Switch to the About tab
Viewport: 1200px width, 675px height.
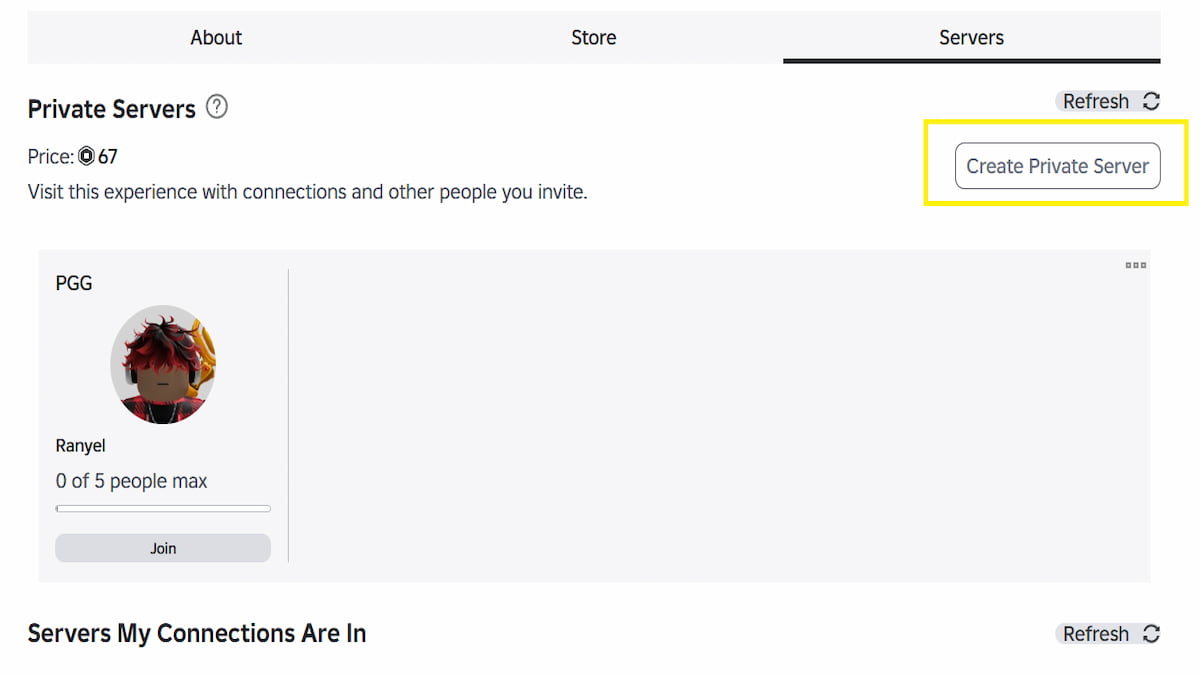pos(215,37)
